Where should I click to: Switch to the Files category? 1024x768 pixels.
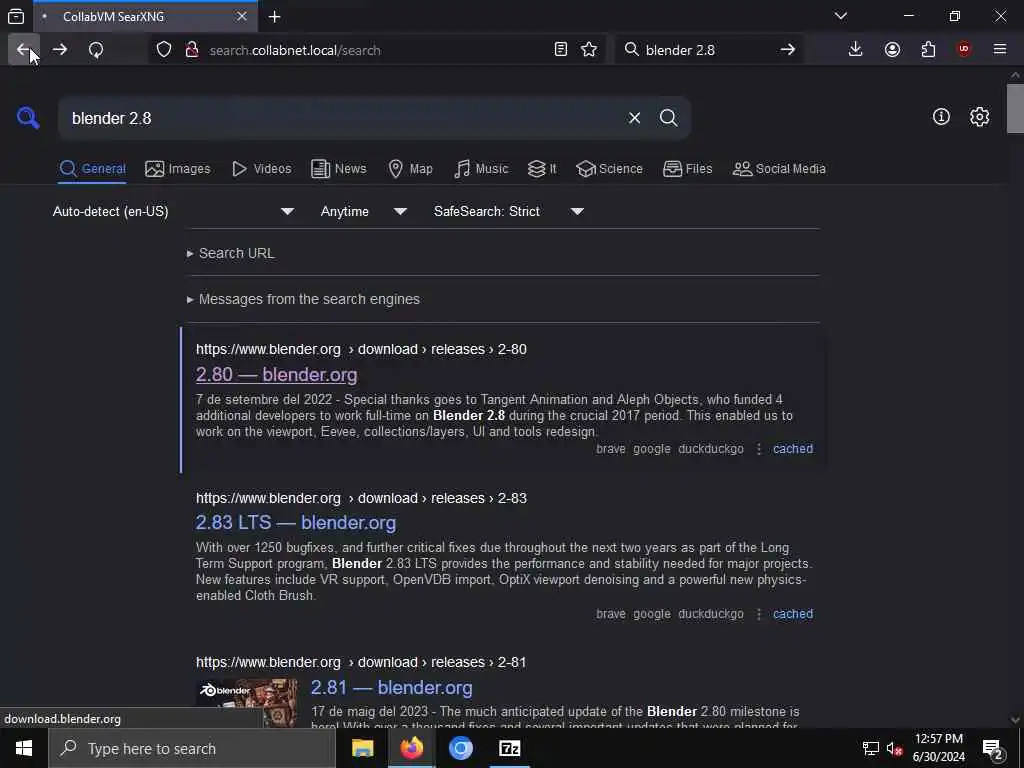click(687, 169)
